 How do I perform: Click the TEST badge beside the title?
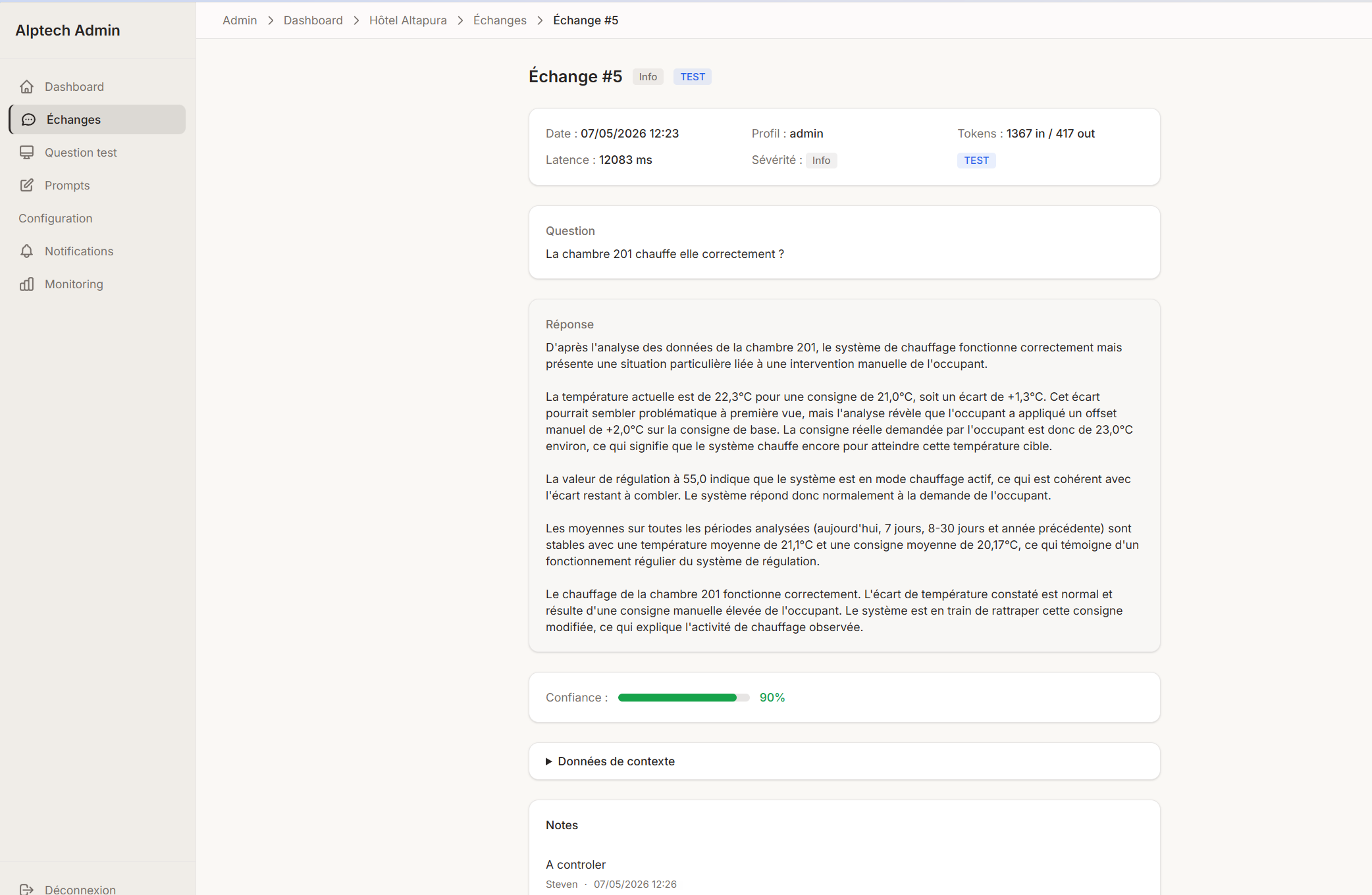[693, 77]
